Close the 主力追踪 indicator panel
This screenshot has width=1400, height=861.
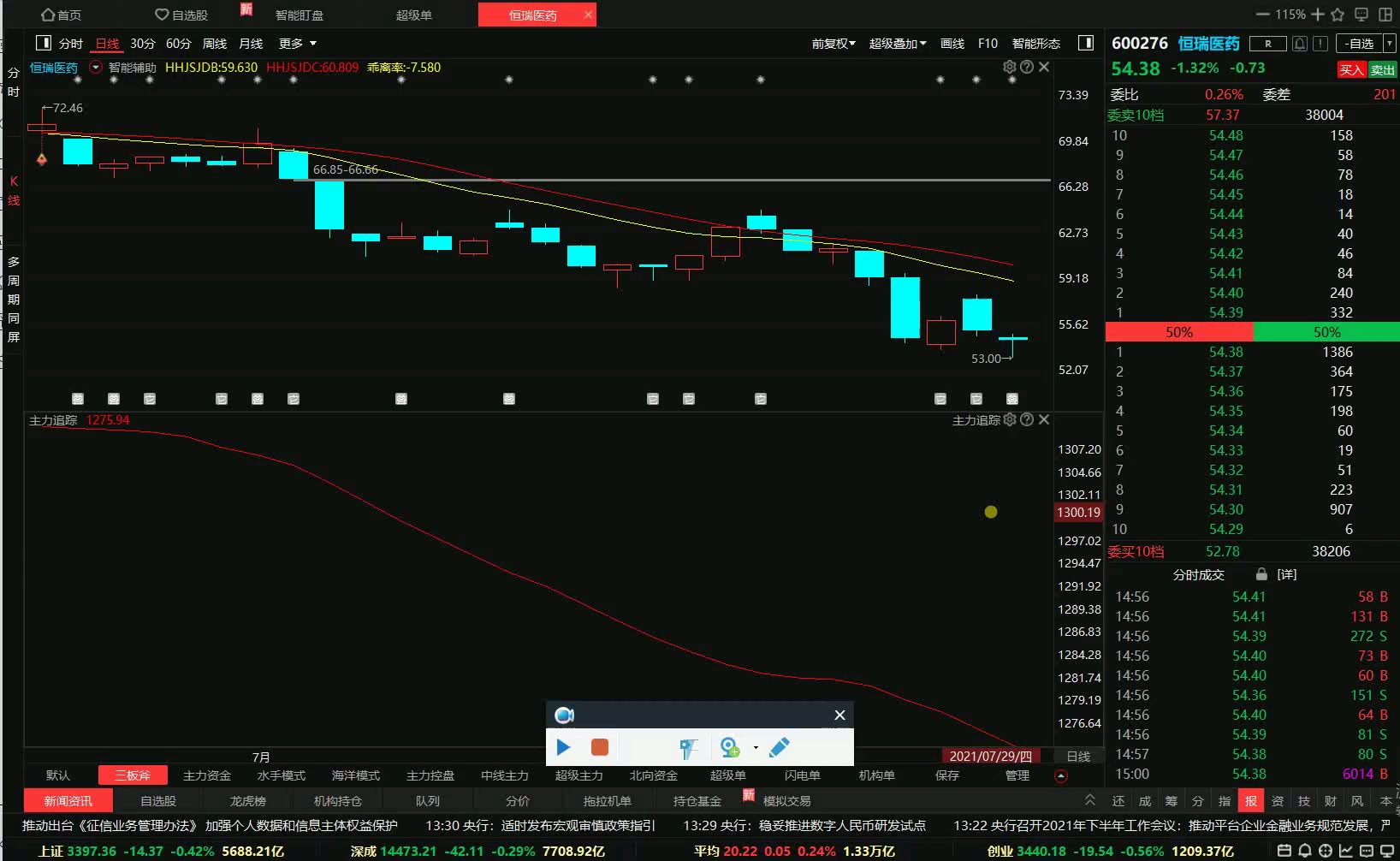[1044, 419]
